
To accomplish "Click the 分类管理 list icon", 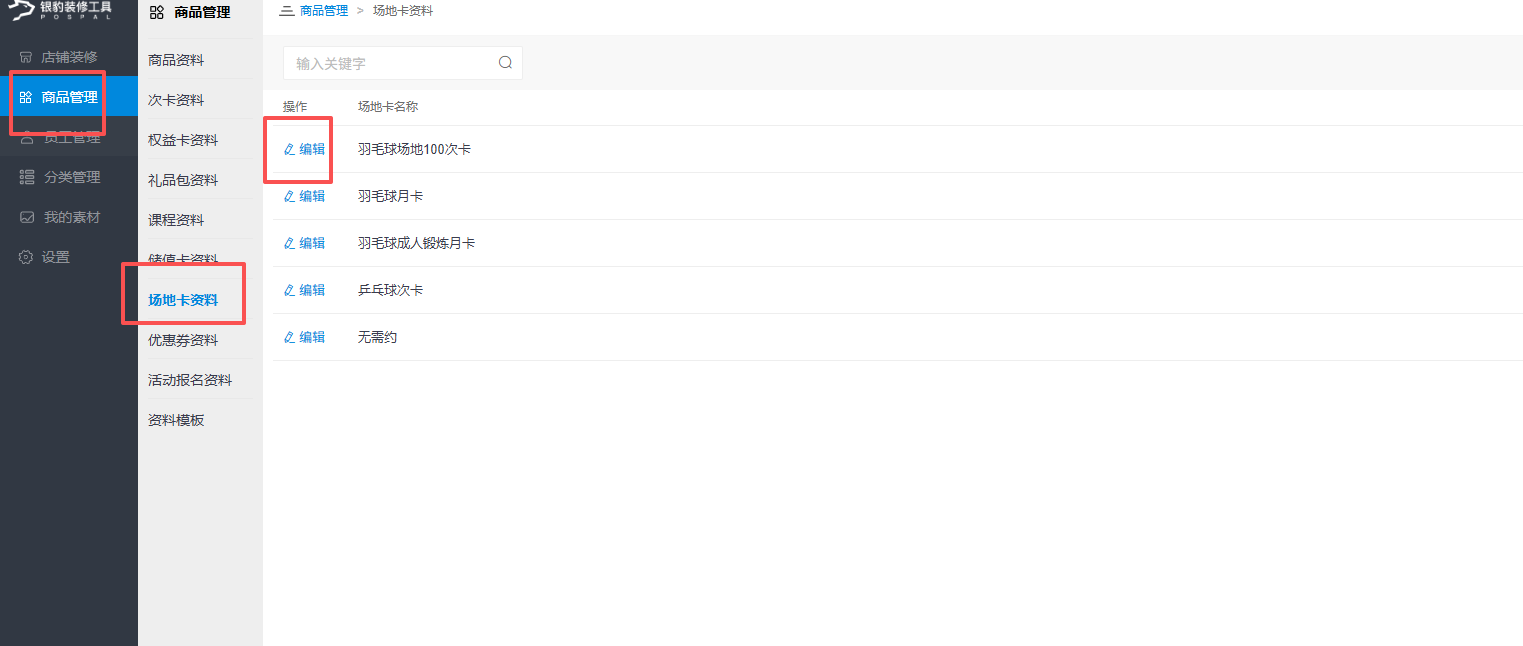I will coord(26,177).
